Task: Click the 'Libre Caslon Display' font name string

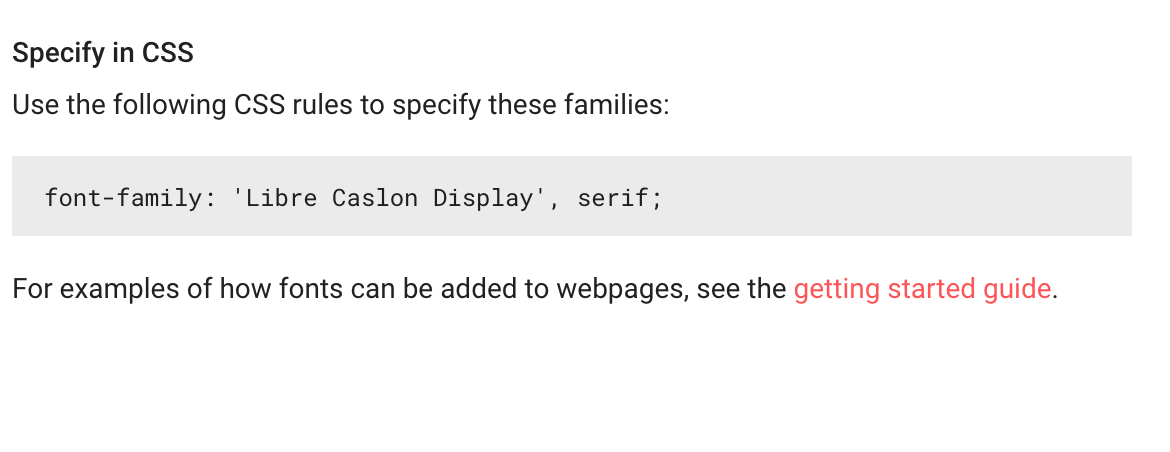Action: pyautogui.click(x=390, y=198)
